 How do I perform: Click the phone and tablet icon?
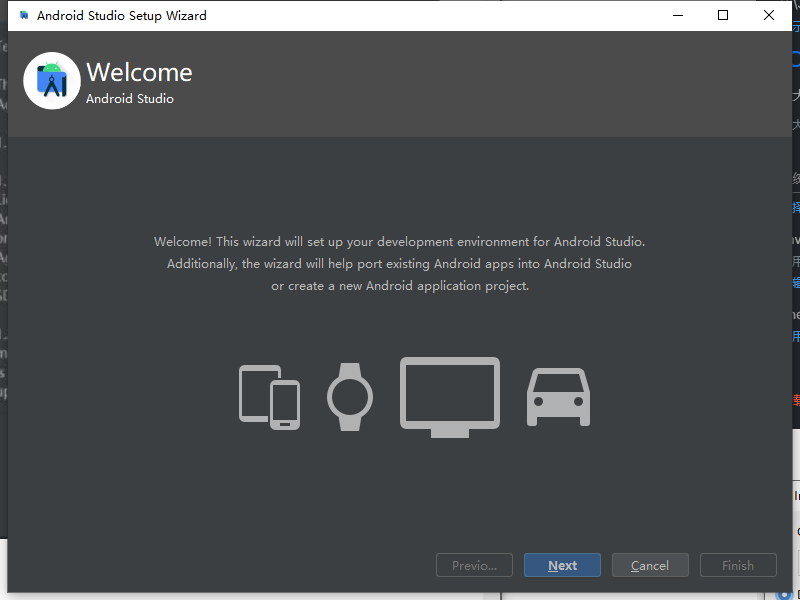[269, 397]
